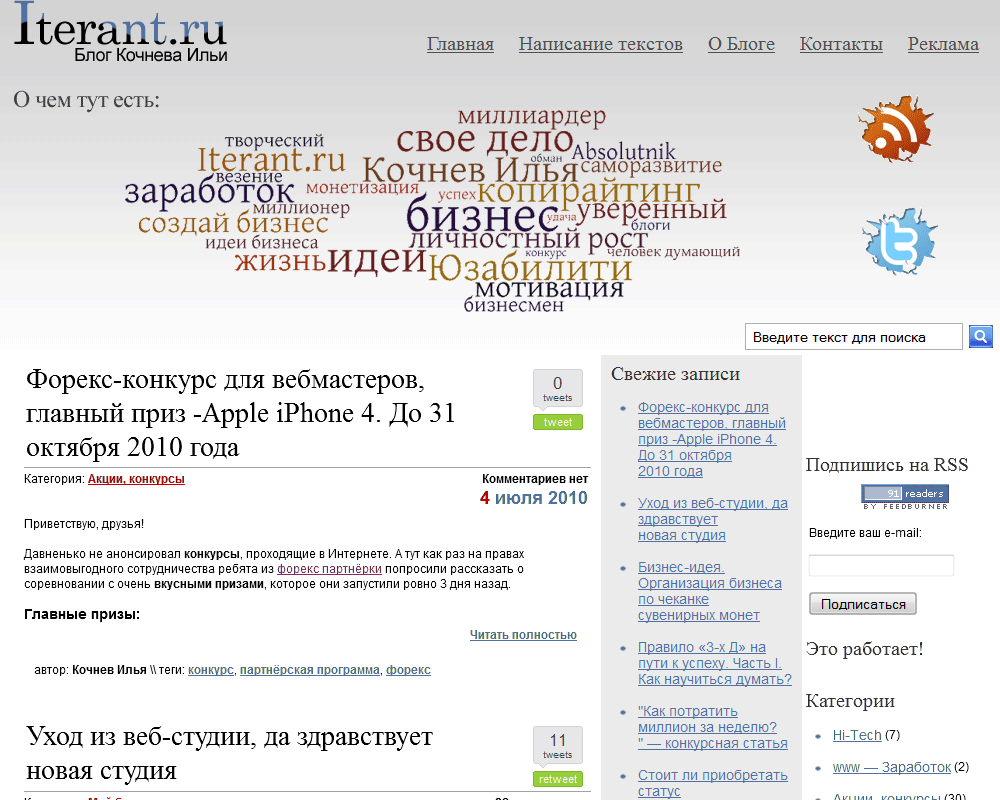
Task: Click tag cloud word заработок
Action: click(x=209, y=191)
